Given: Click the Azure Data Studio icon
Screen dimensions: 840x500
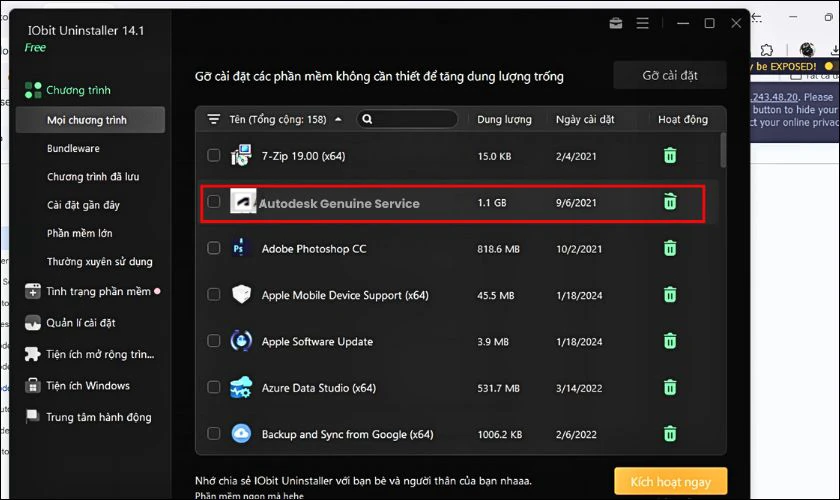Looking at the screenshot, I should pos(241,387).
